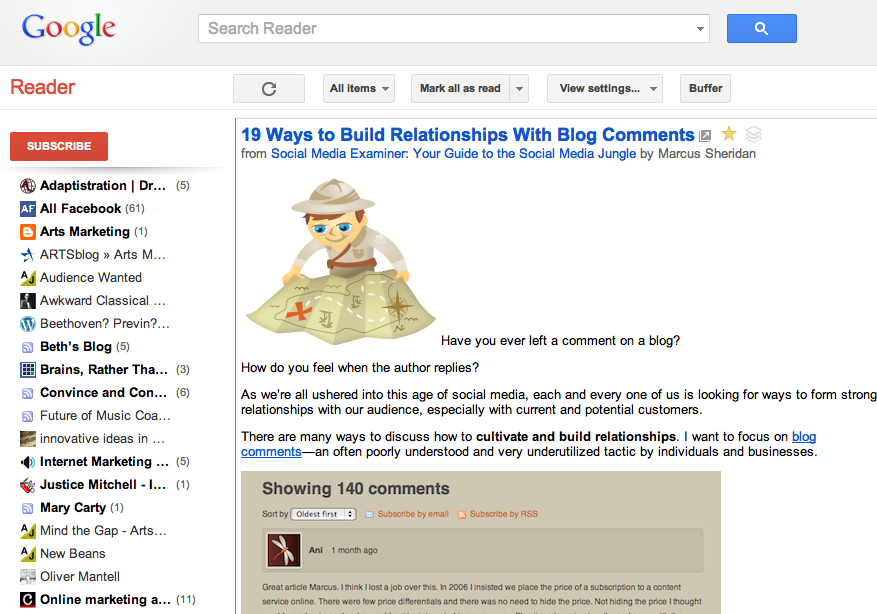Open the Oldest first sort dropdown
The height and width of the screenshot is (614, 877).
click(x=323, y=514)
